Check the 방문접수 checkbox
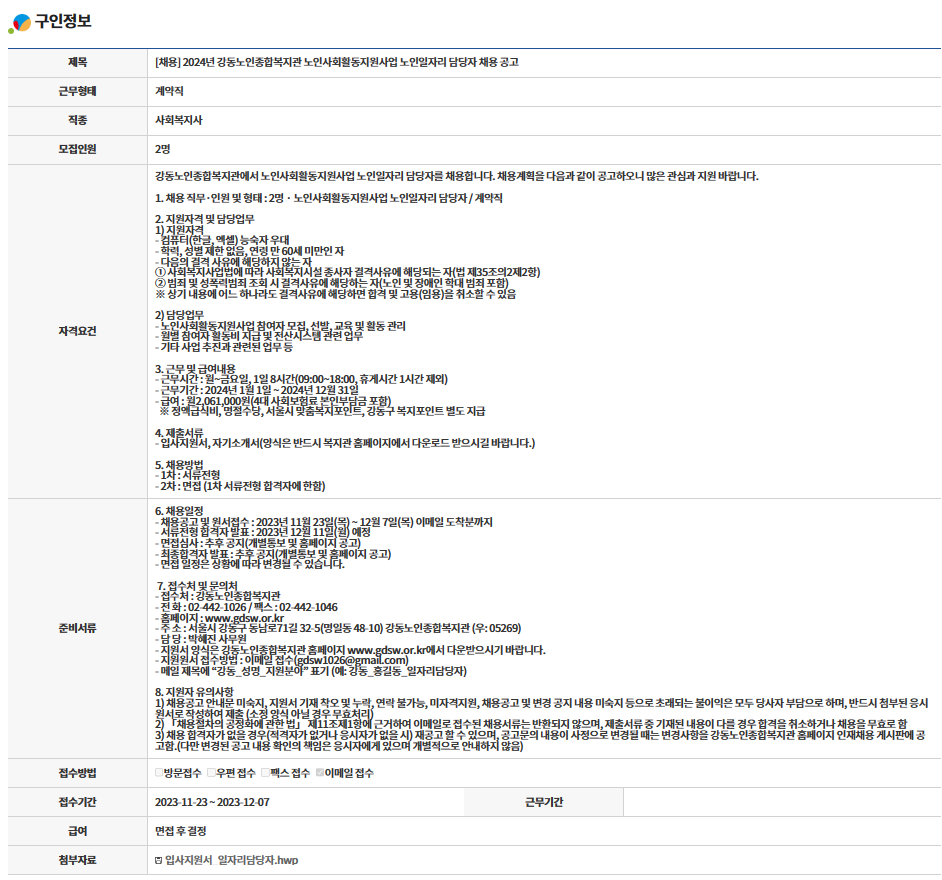Image resolution: width=942 pixels, height=880 pixels. click(159, 773)
